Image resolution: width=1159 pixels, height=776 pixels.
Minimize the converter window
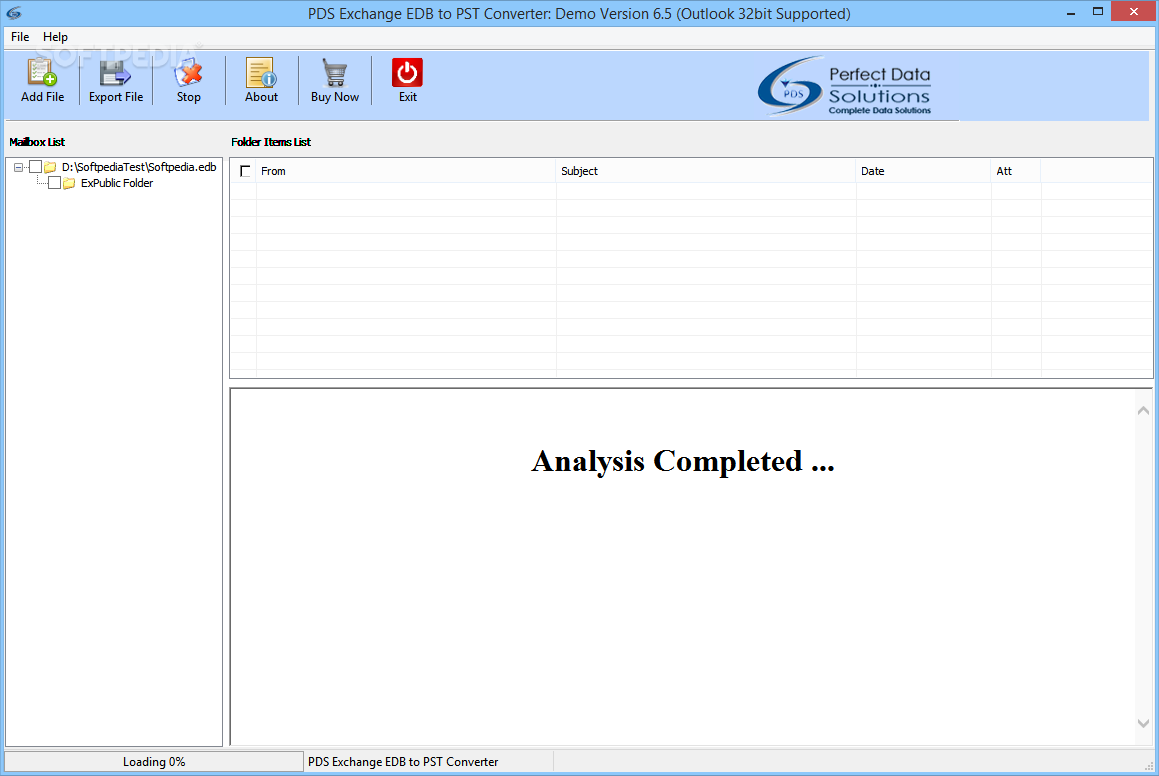click(x=1070, y=13)
